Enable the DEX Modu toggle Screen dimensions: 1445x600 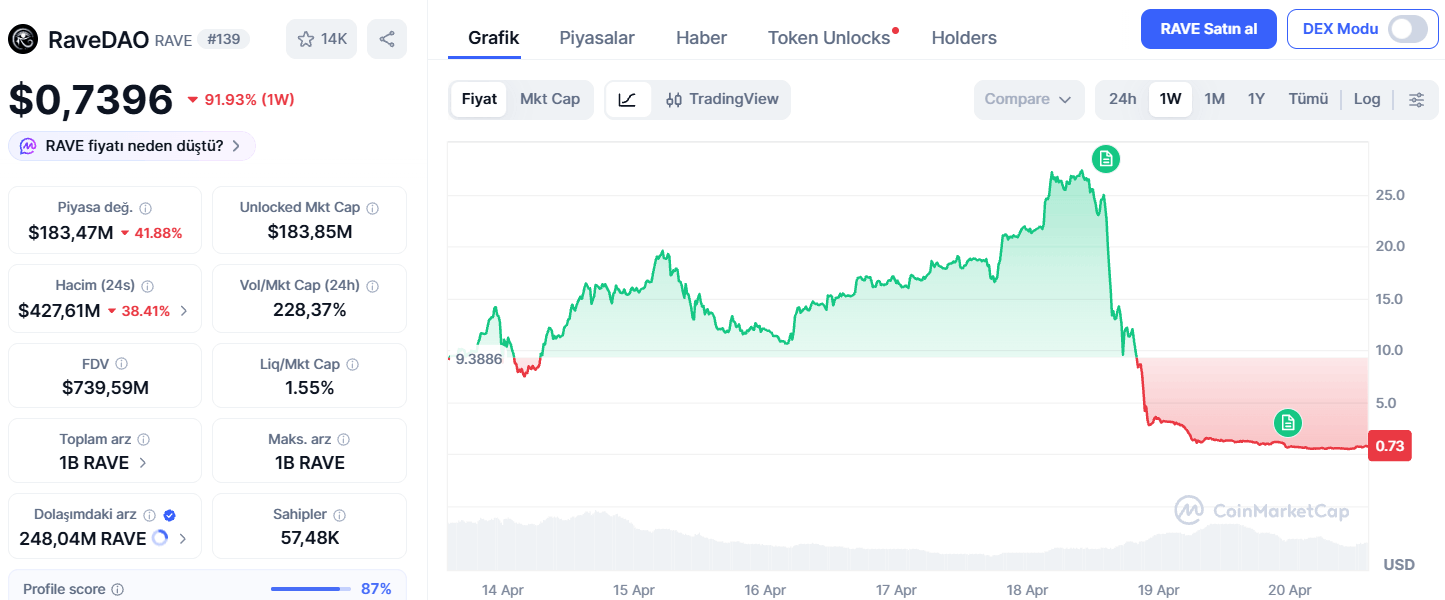[1408, 29]
